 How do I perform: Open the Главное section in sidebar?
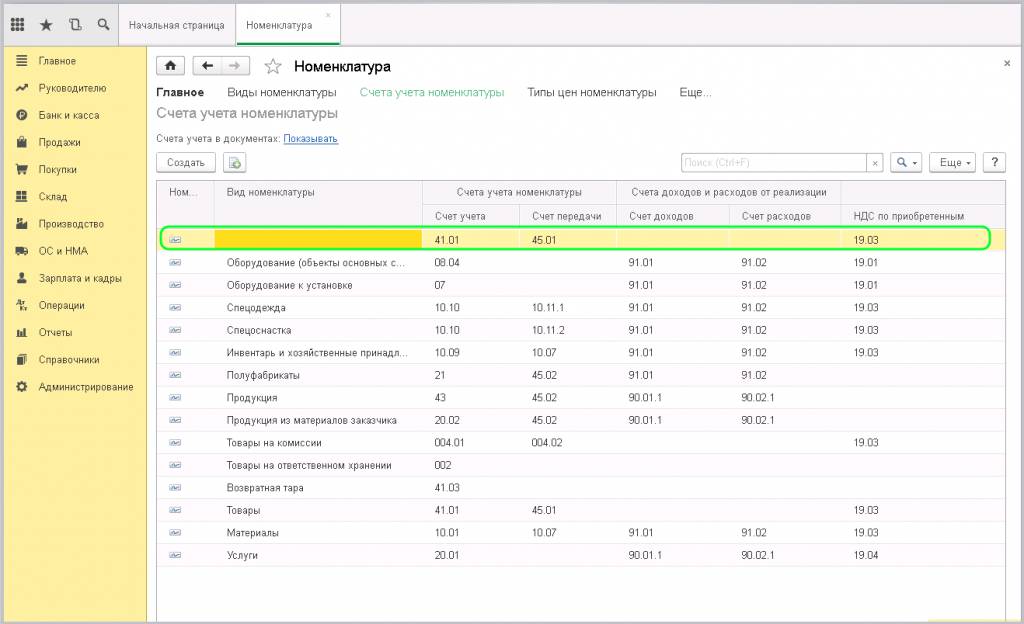(x=57, y=61)
